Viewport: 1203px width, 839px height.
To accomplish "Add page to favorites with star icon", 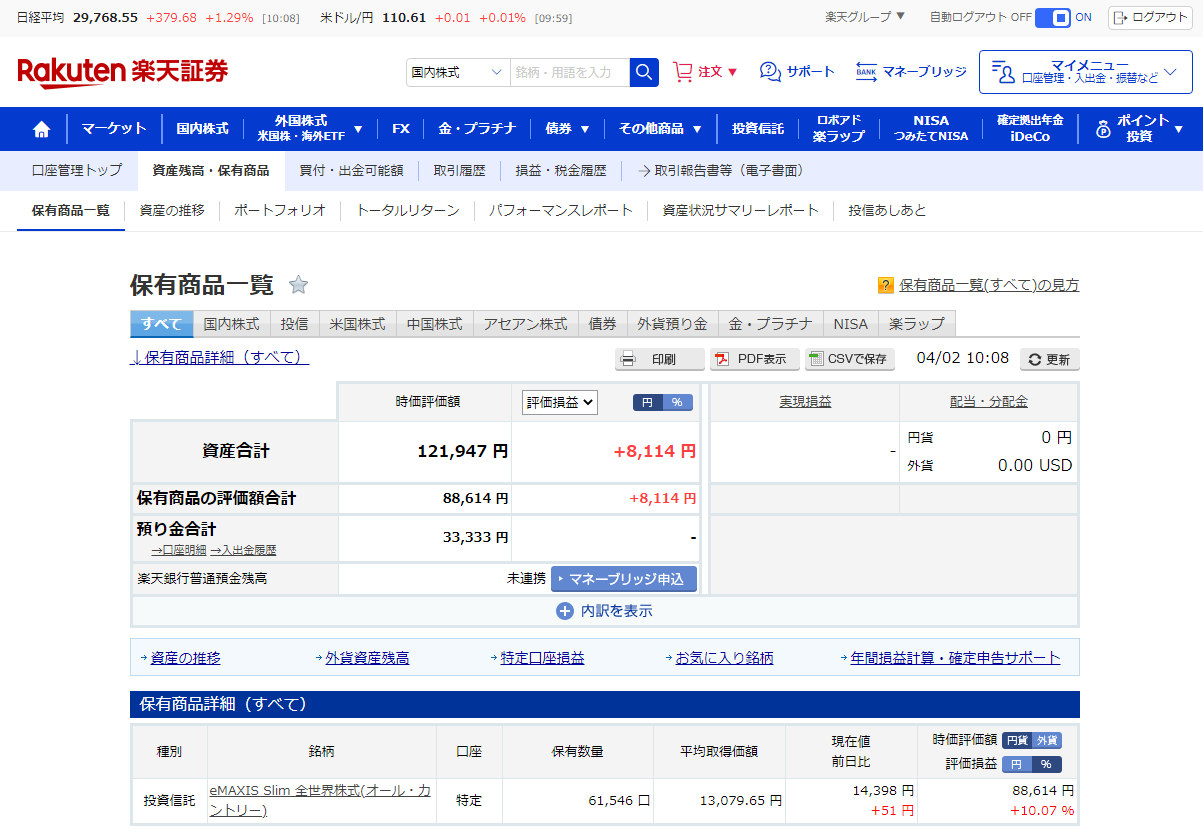I will (298, 285).
